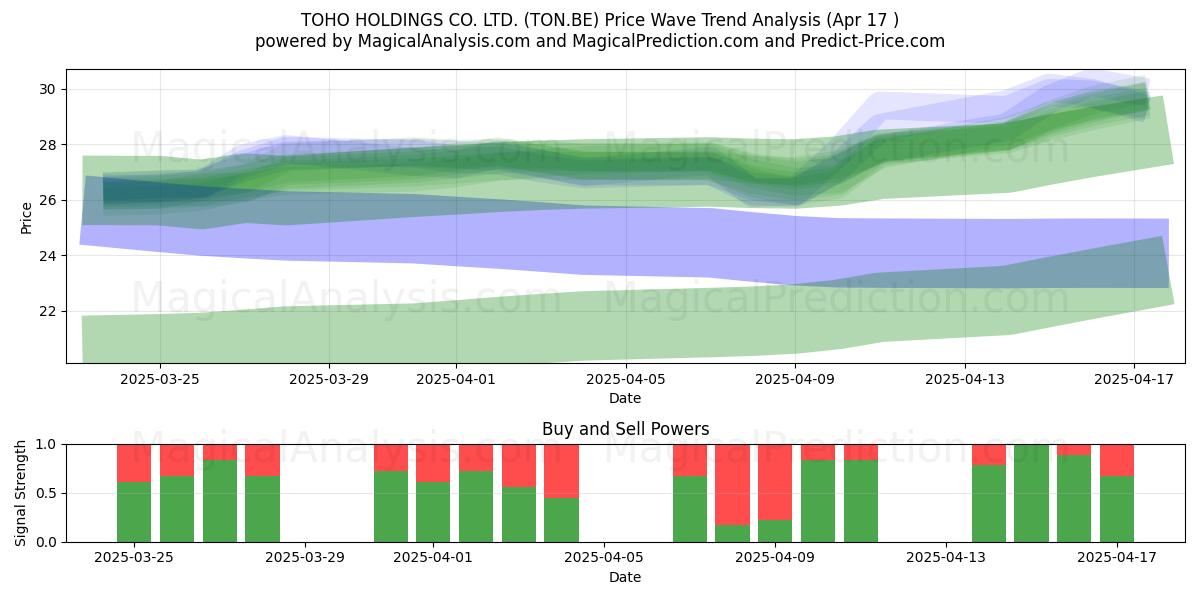
Task: Select the green buy segment of the 2025-04-01 bar
Action: pos(433,512)
